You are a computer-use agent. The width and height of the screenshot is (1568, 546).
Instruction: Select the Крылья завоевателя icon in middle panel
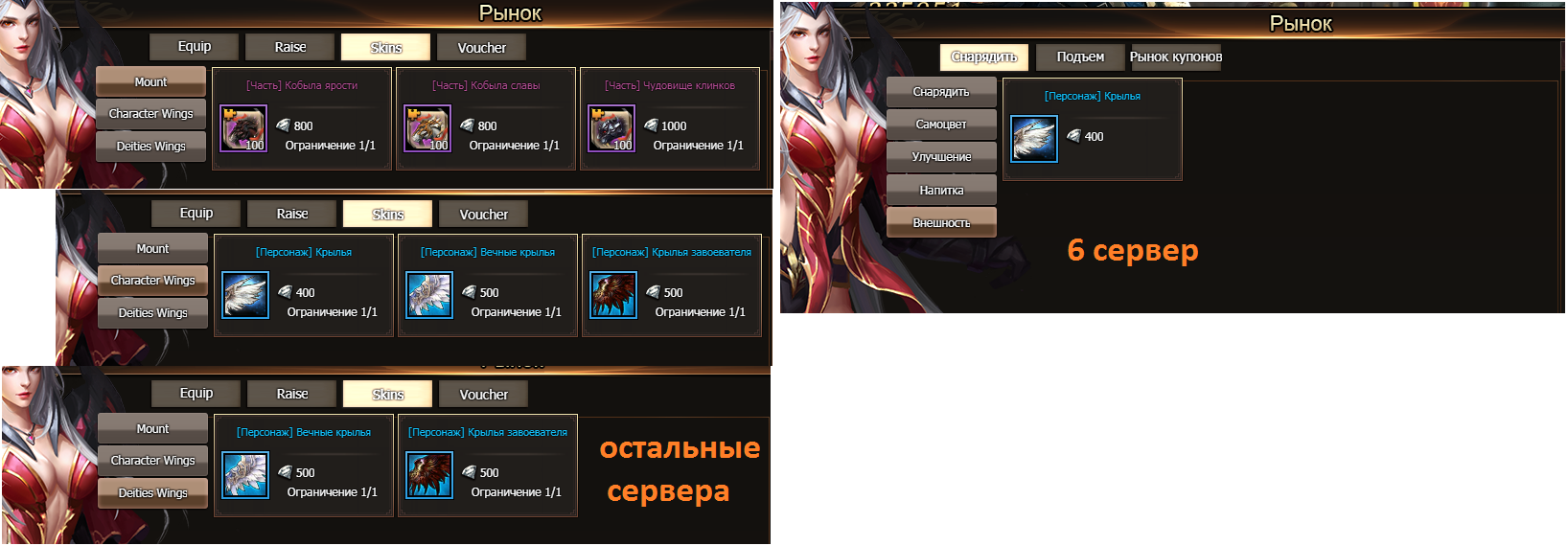coord(613,295)
